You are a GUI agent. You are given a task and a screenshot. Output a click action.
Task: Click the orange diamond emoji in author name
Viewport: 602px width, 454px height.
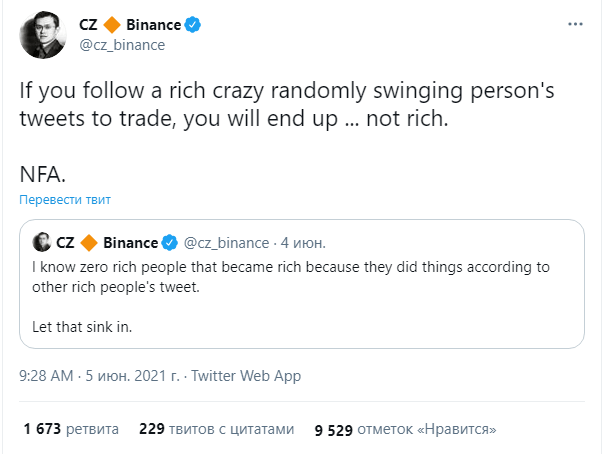(112, 25)
